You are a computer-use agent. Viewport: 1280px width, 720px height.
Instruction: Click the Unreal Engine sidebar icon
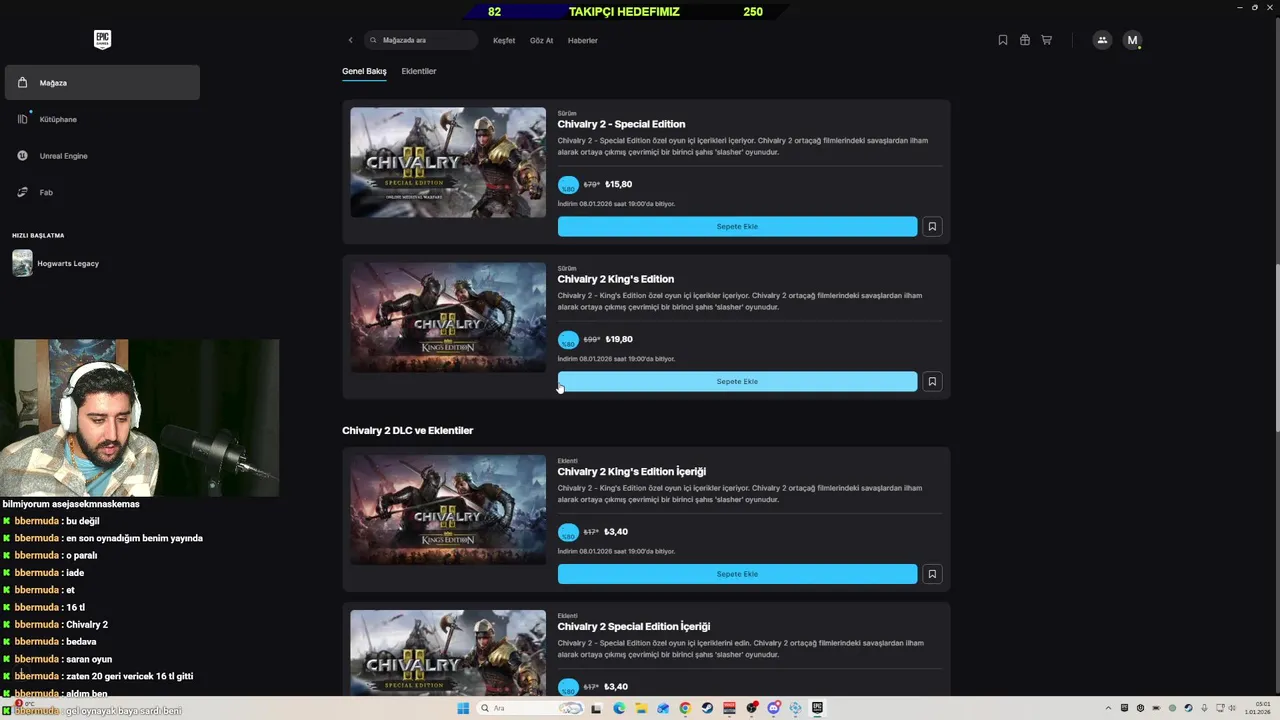[x=22, y=156]
